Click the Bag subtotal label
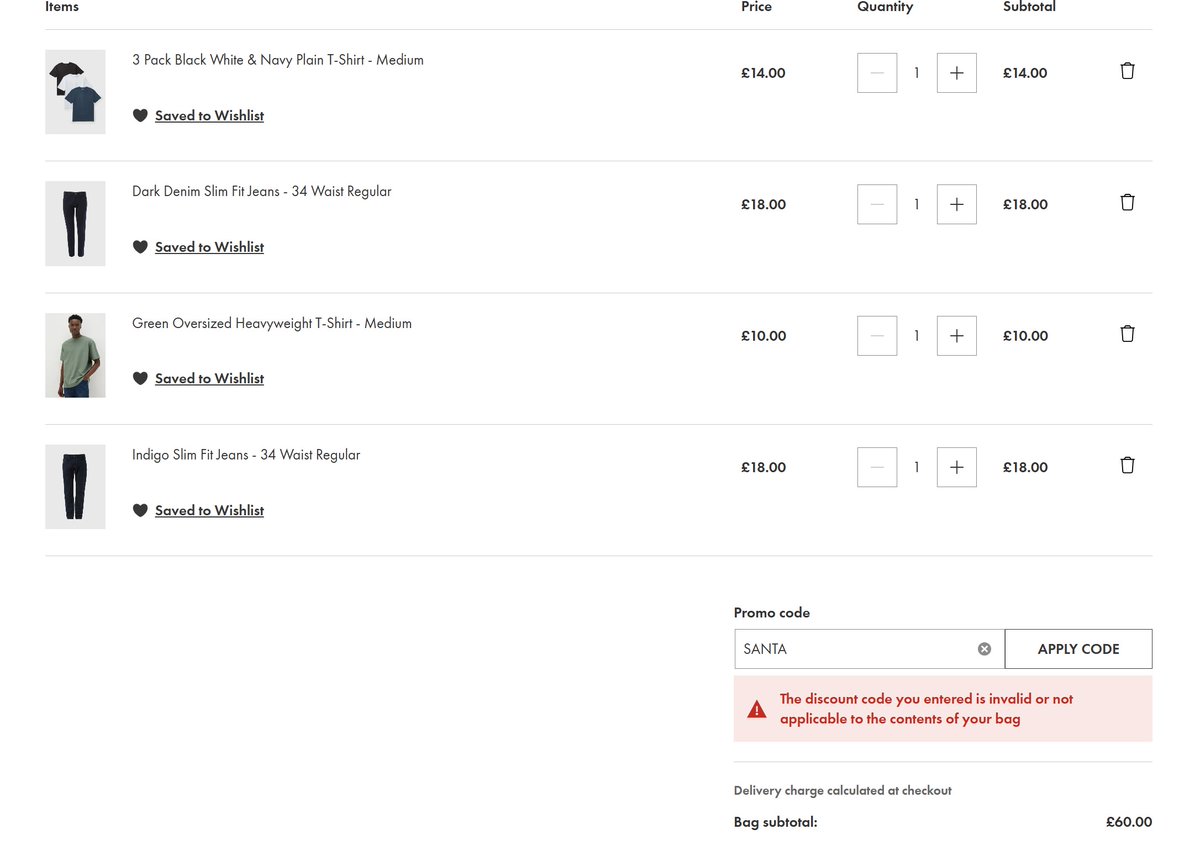This screenshot has width=1200, height=845. [x=776, y=822]
